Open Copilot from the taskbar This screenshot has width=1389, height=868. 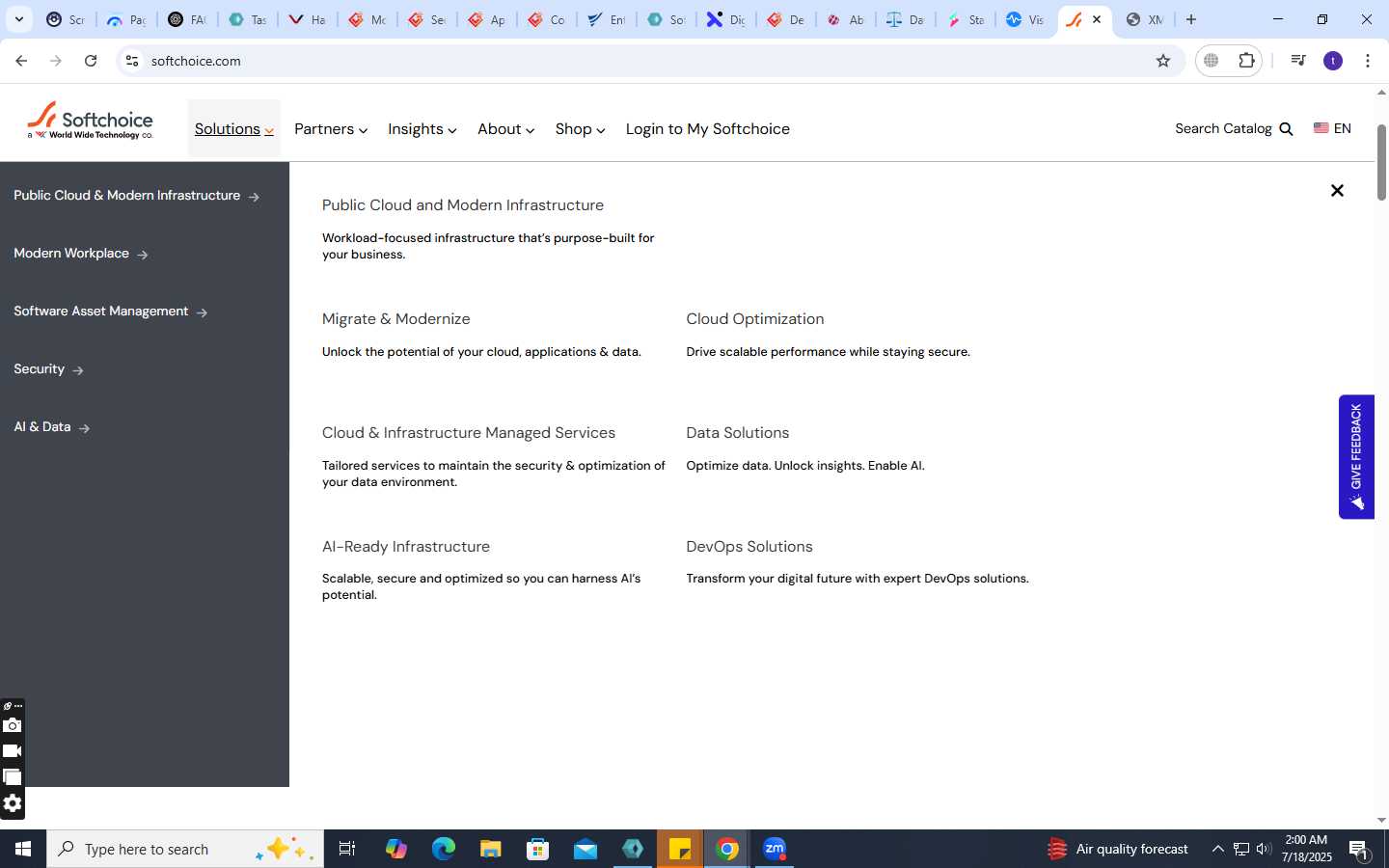click(395, 849)
